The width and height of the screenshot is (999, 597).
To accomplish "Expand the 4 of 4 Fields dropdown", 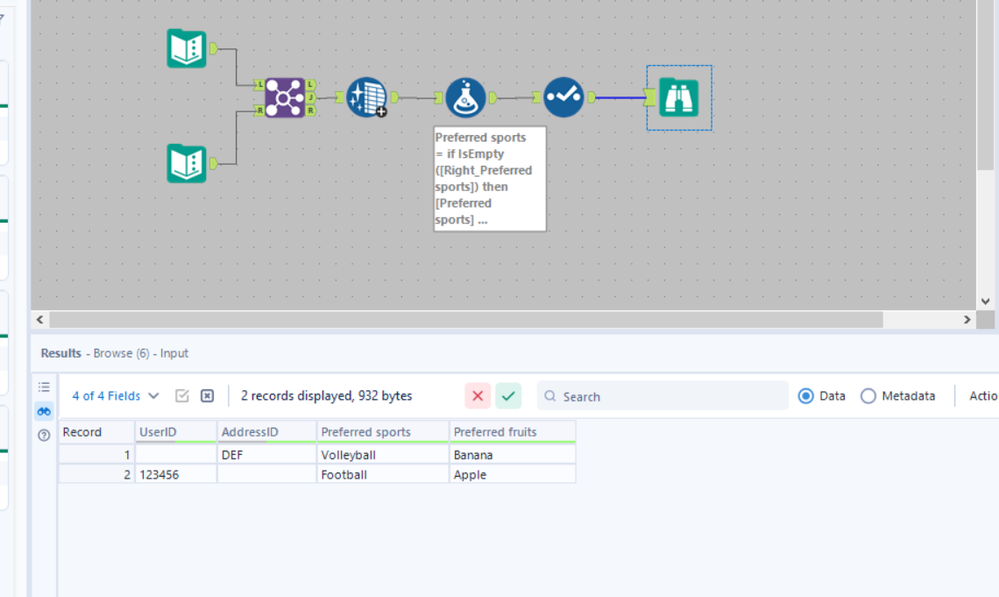I will (x=115, y=396).
